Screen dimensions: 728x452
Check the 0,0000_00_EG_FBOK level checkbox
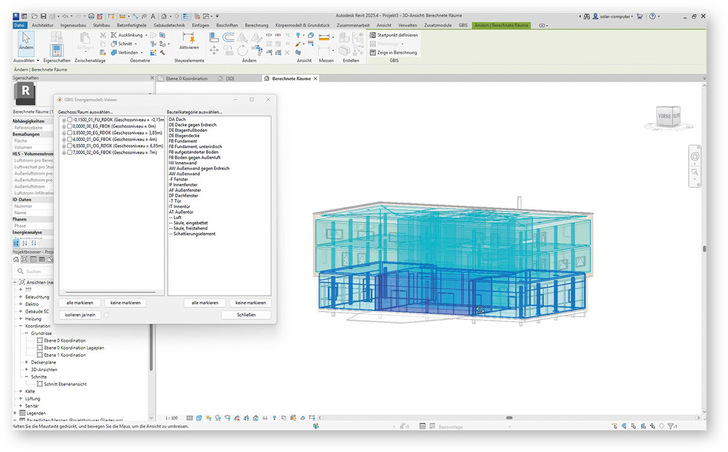click(70, 126)
